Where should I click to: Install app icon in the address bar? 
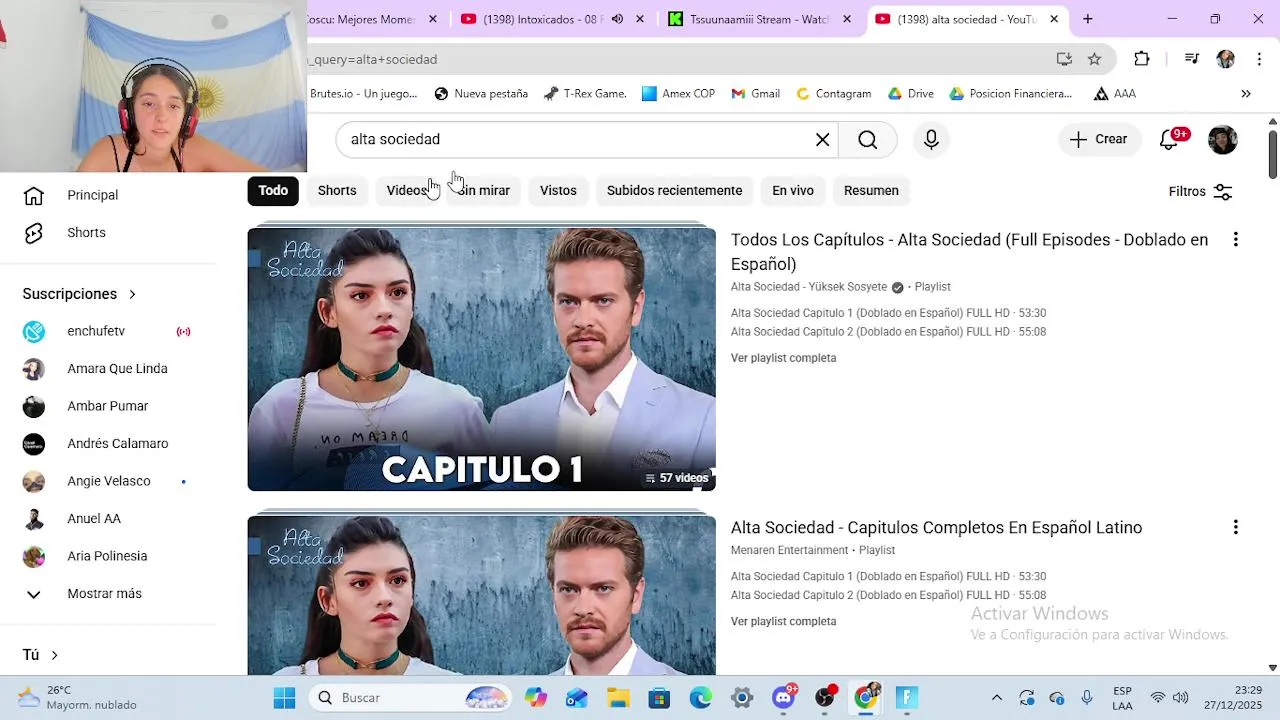[1064, 59]
